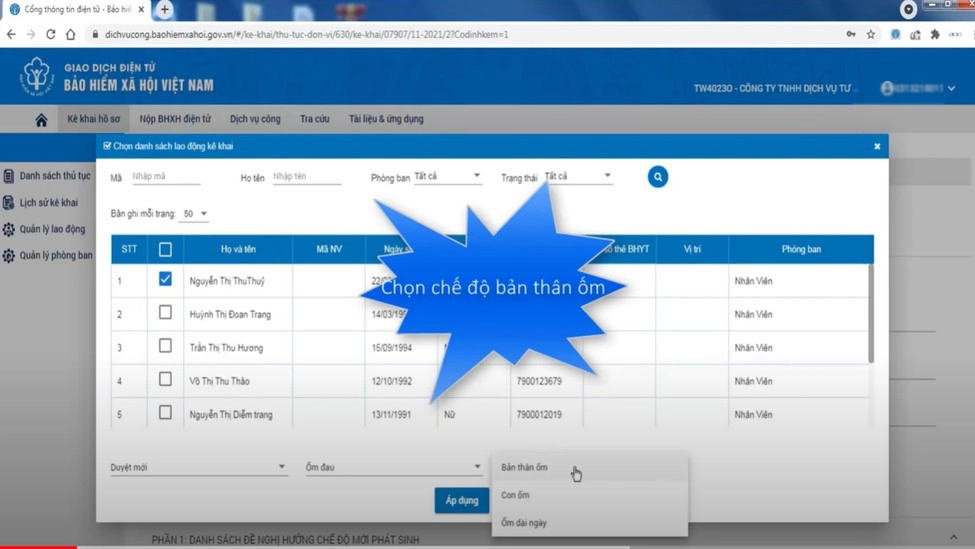Open the browser extensions puzzle icon
975x549 pixels.
pos(935,34)
